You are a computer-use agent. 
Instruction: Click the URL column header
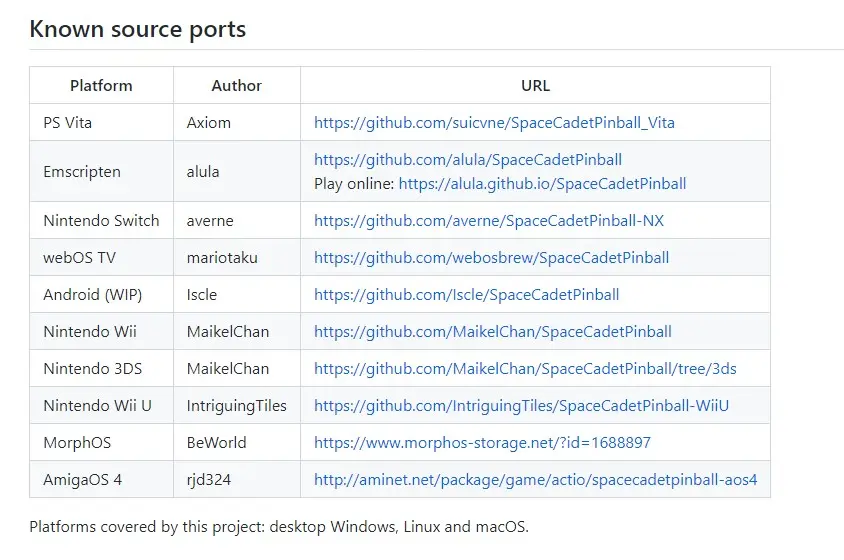(x=536, y=86)
